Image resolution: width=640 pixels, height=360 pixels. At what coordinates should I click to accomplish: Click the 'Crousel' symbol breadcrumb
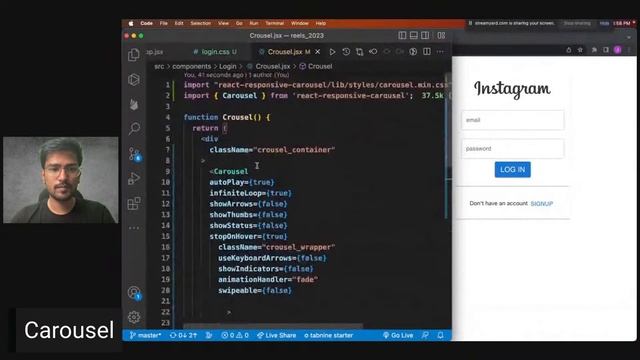click(320, 66)
